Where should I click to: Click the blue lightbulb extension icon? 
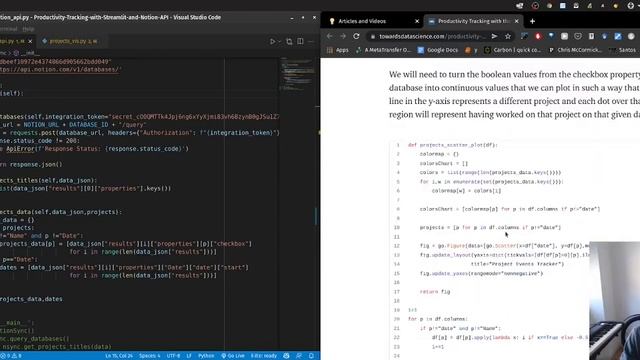[x=604, y=36]
